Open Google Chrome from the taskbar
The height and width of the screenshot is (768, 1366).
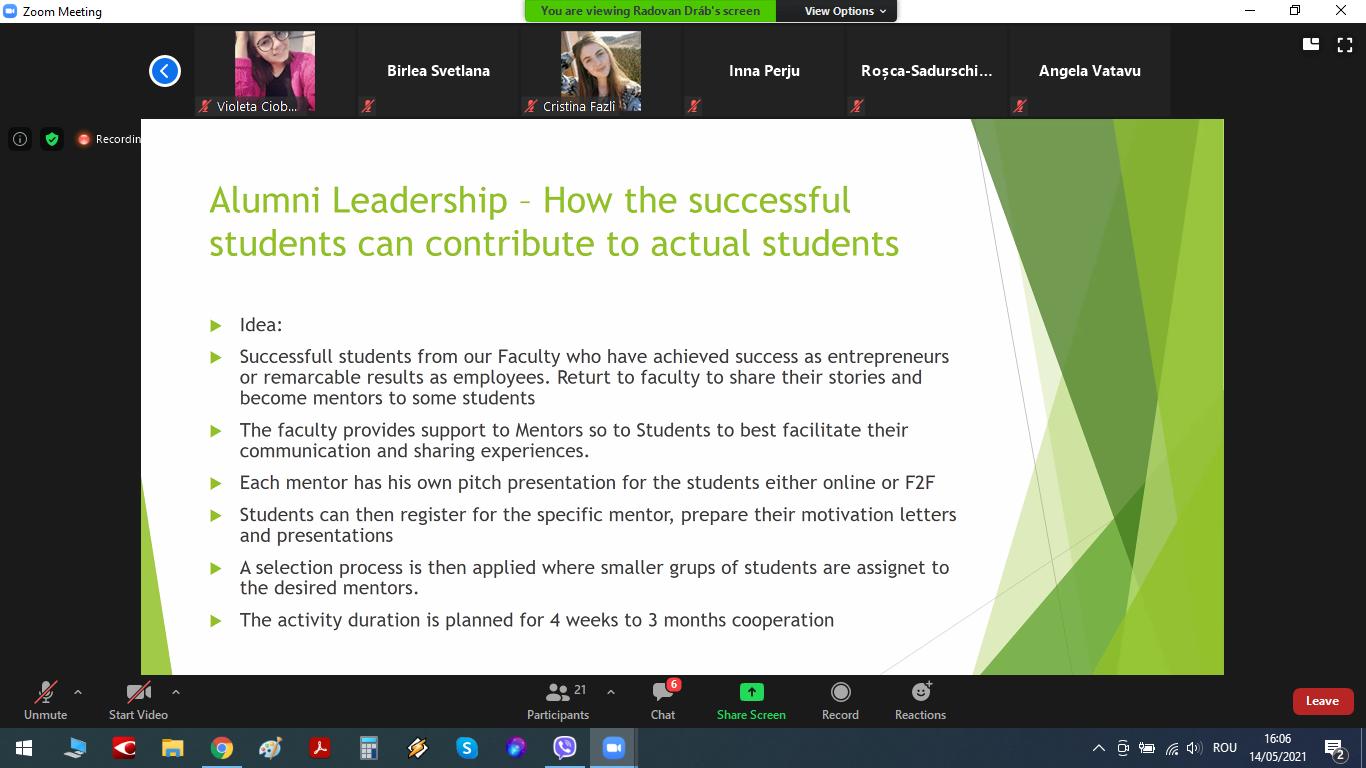coord(222,748)
